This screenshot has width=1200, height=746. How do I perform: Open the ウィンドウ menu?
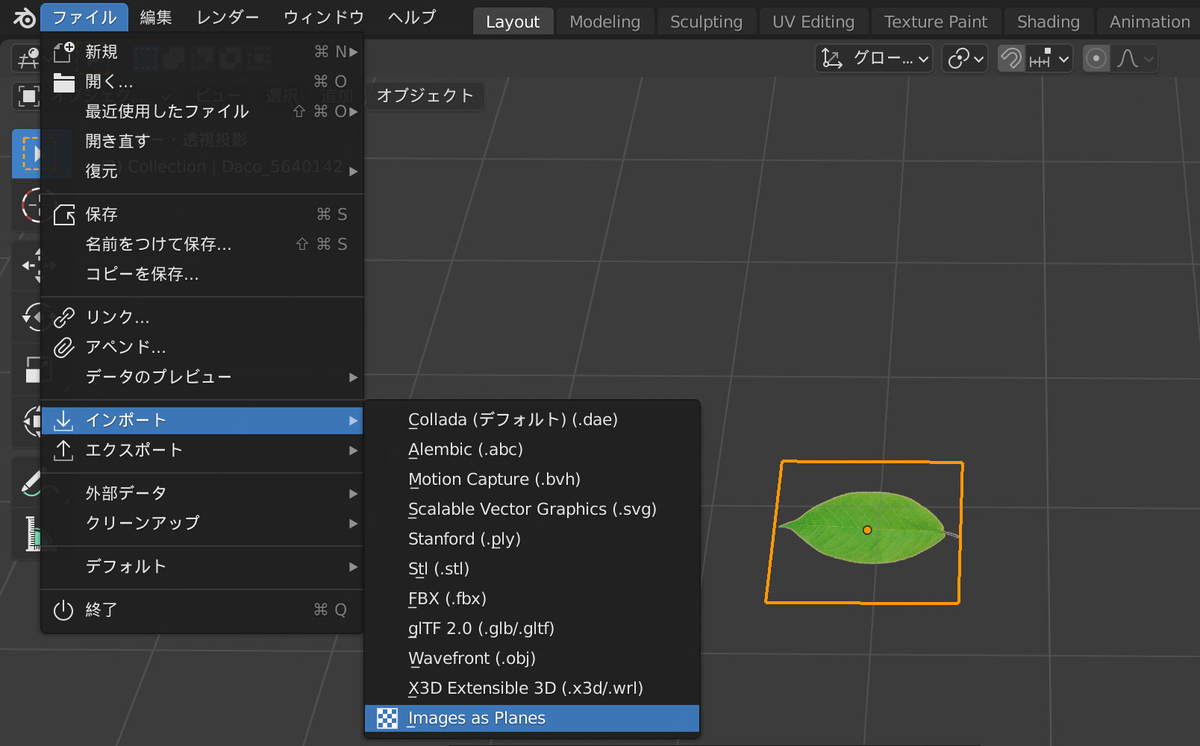click(x=324, y=17)
